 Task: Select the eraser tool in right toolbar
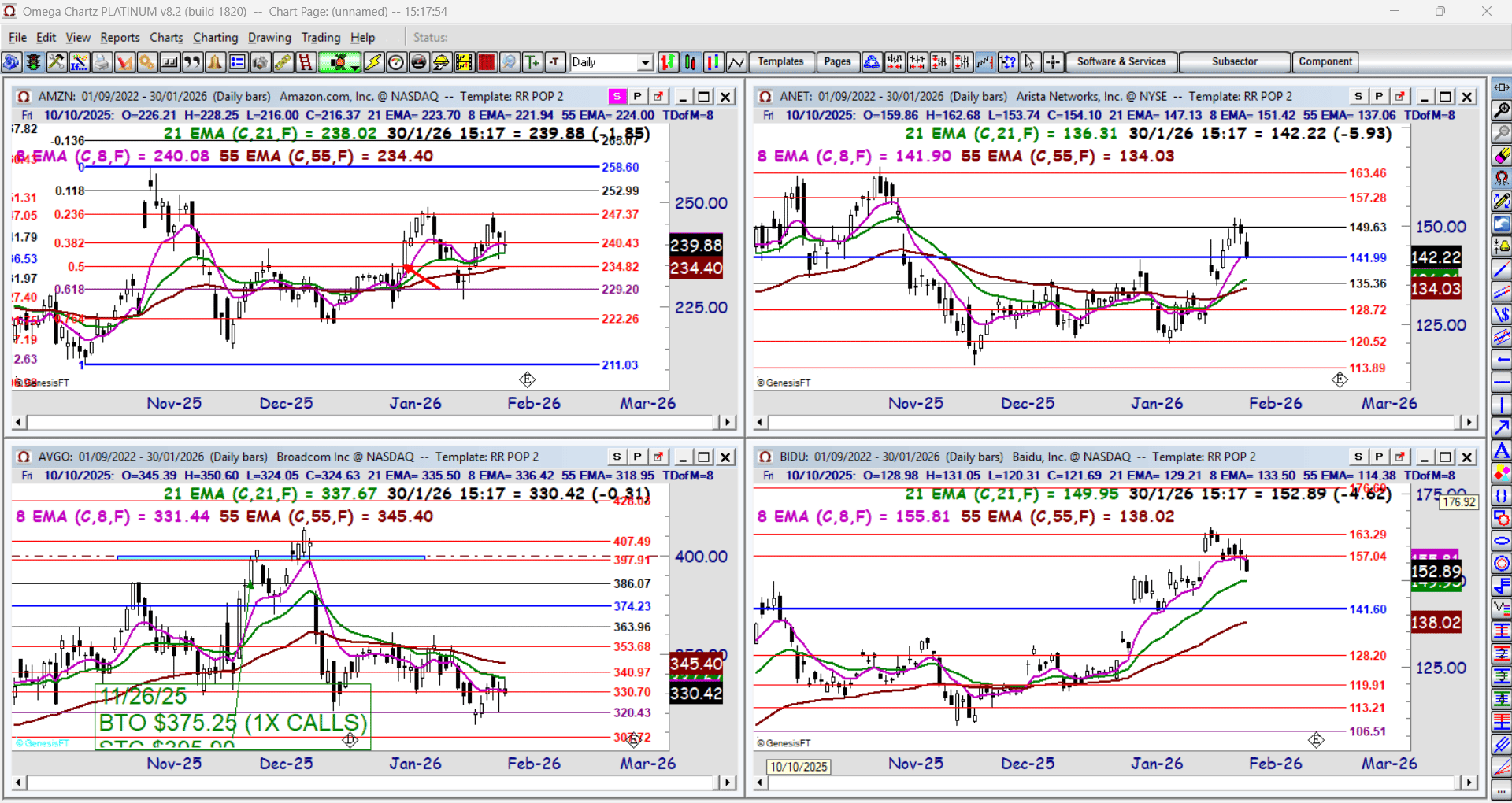point(1502,156)
